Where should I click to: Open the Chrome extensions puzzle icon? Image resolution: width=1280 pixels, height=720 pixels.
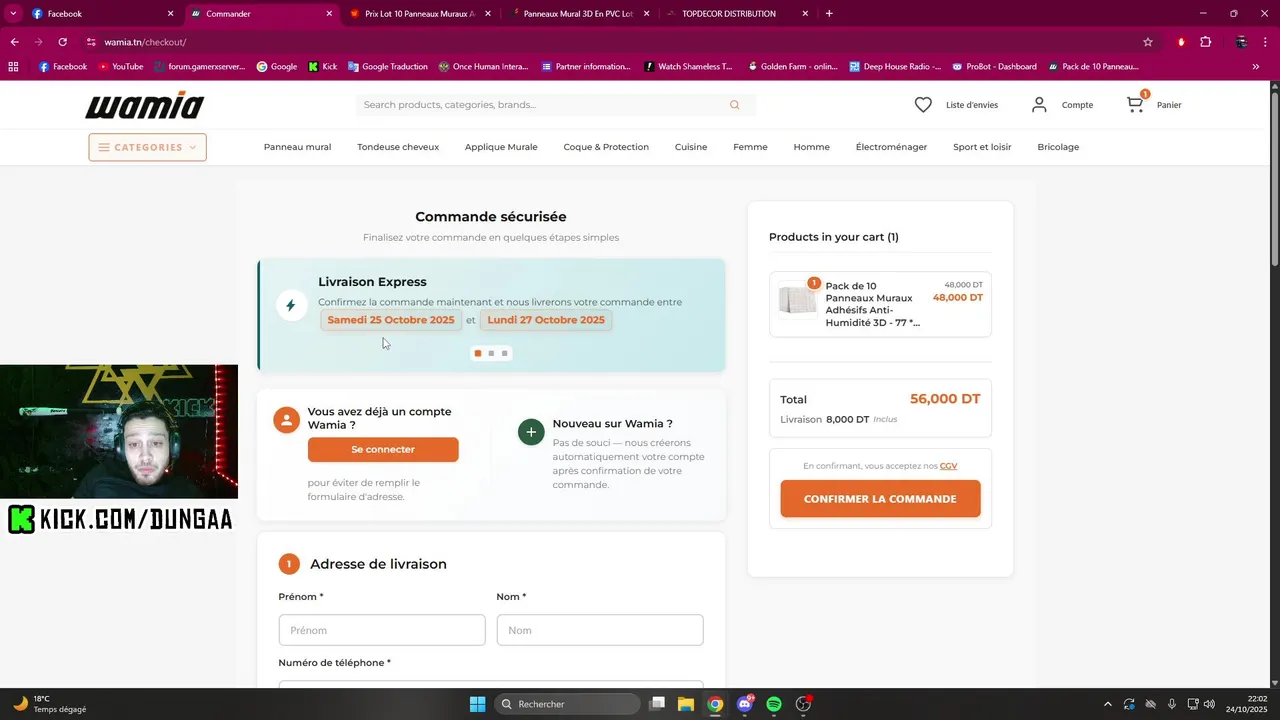point(1205,42)
